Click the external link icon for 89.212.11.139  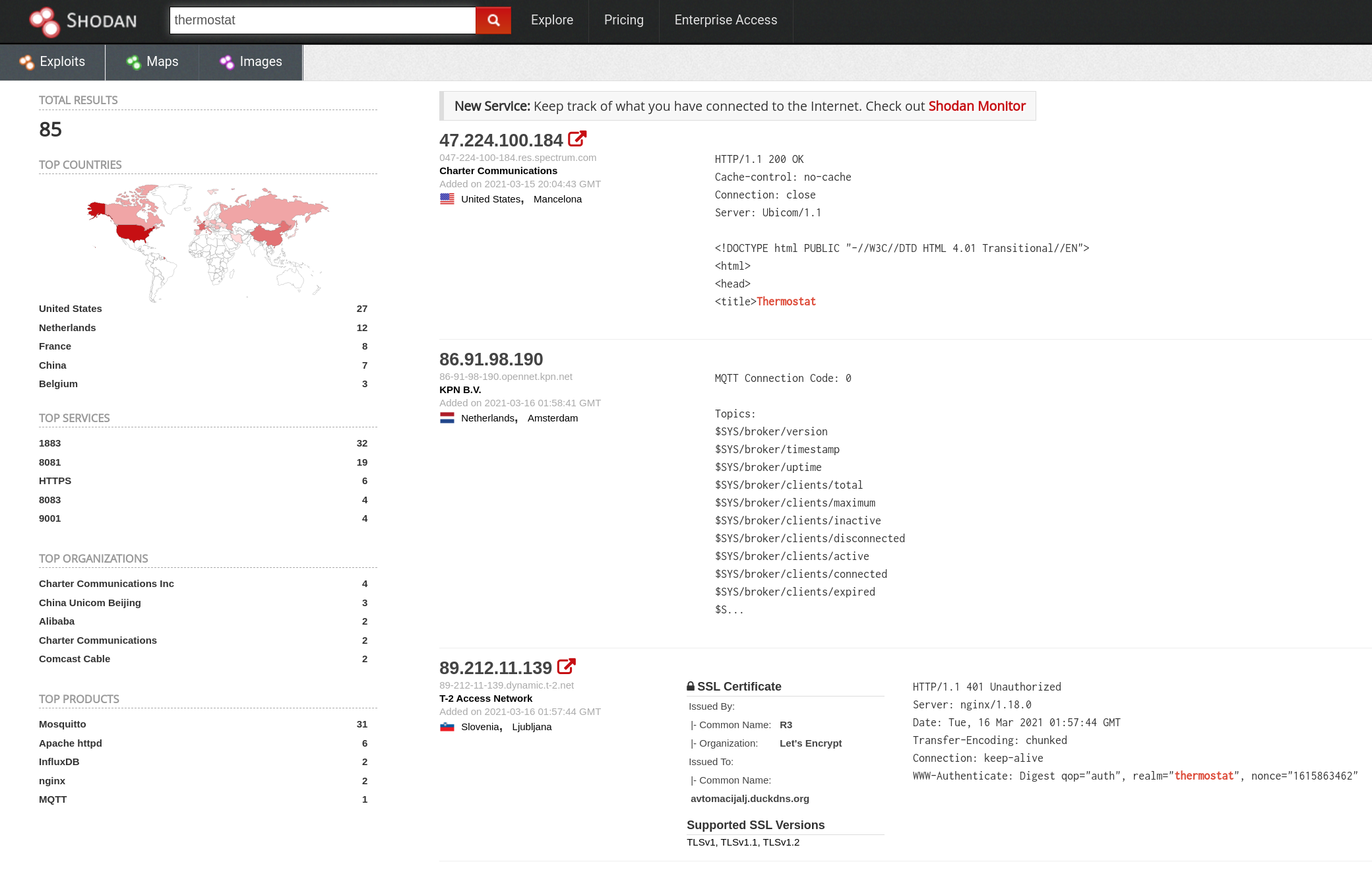(x=565, y=667)
